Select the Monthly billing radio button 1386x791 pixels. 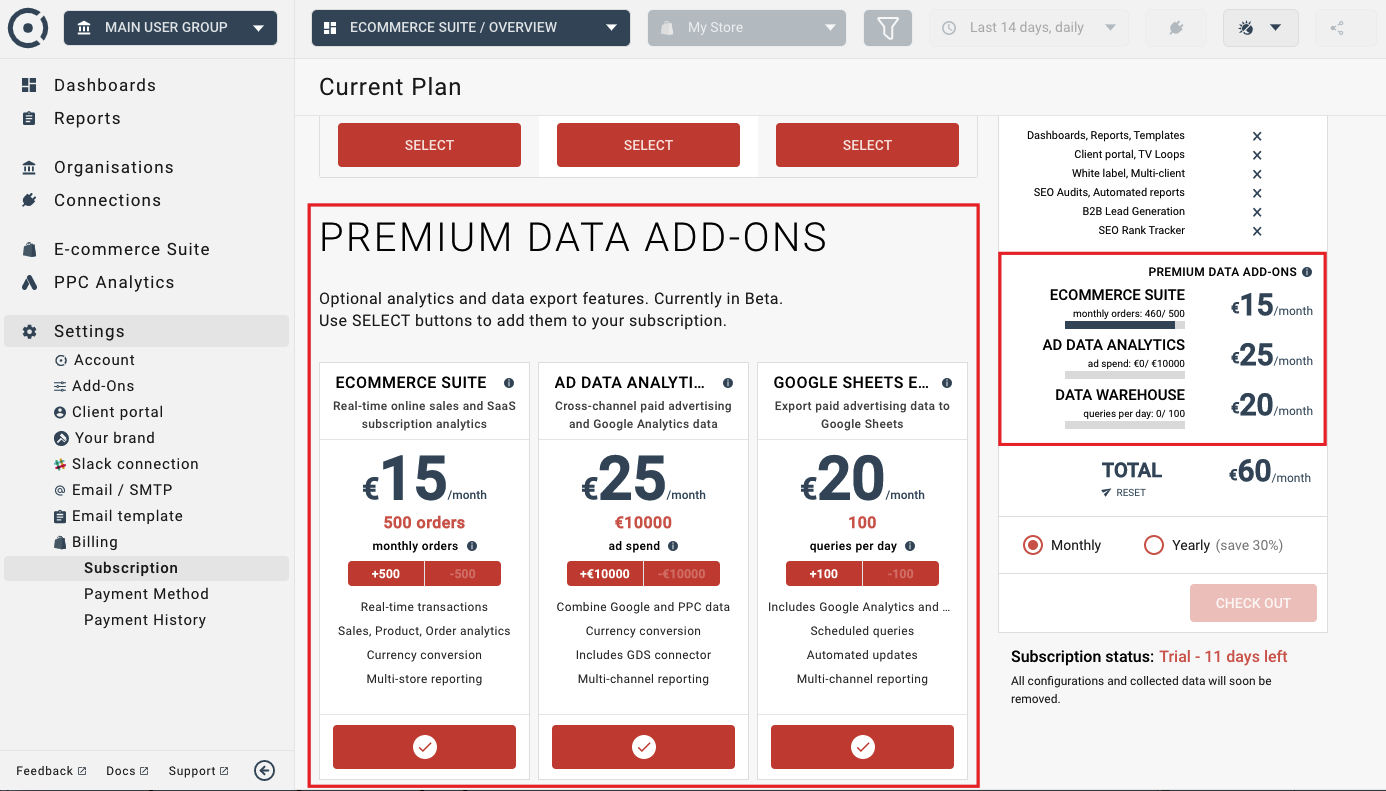[x=1033, y=545]
